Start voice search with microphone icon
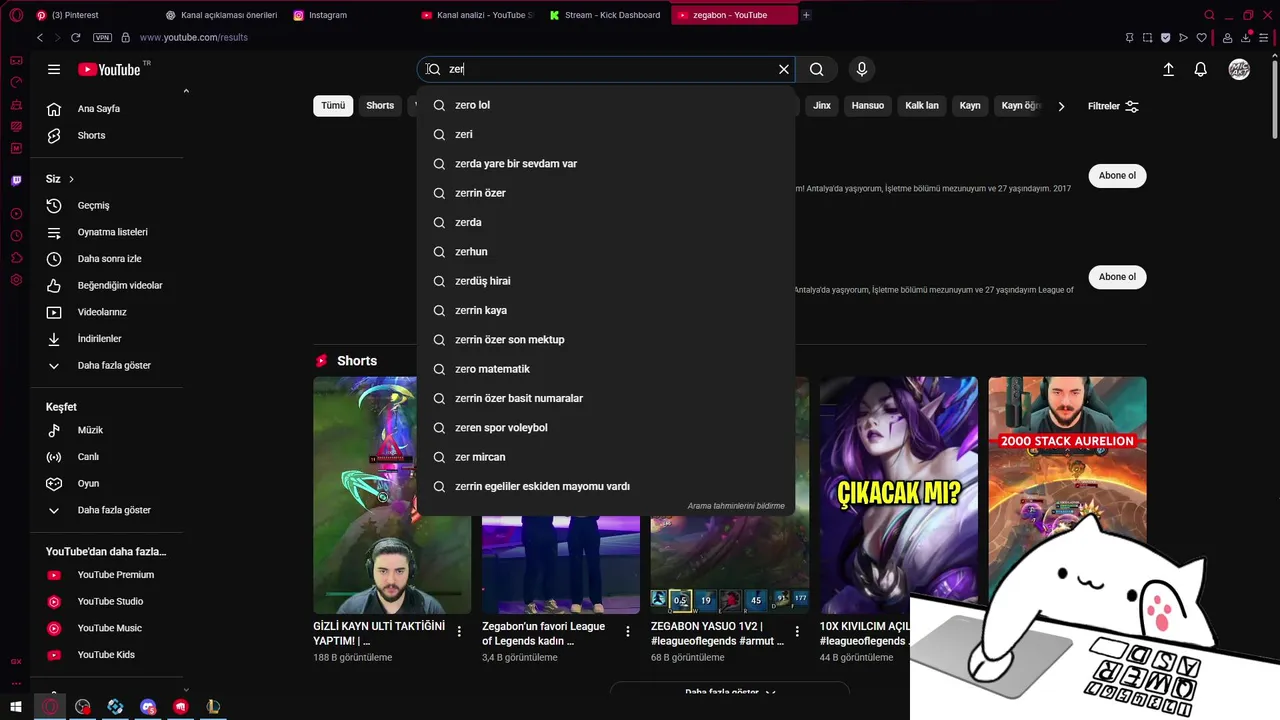This screenshot has width=1280, height=720. pyautogui.click(x=862, y=69)
